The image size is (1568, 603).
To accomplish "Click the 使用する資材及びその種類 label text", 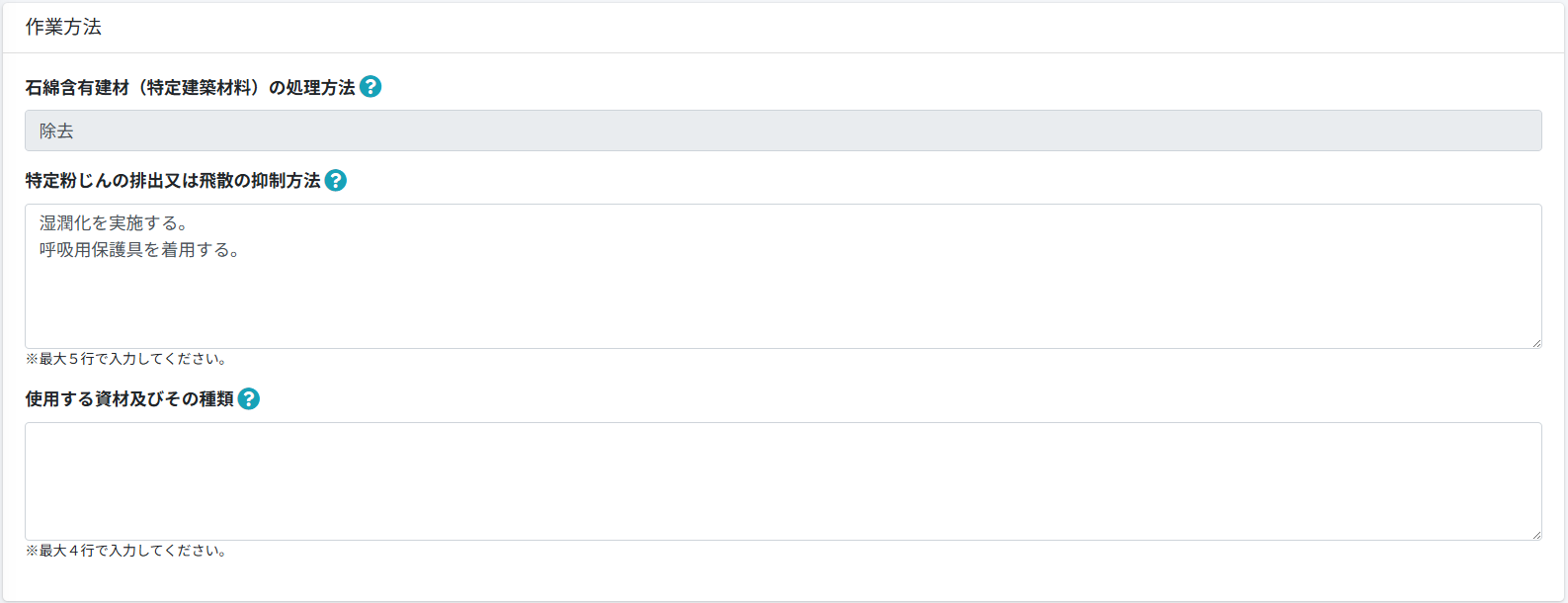I will tap(129, 399).
